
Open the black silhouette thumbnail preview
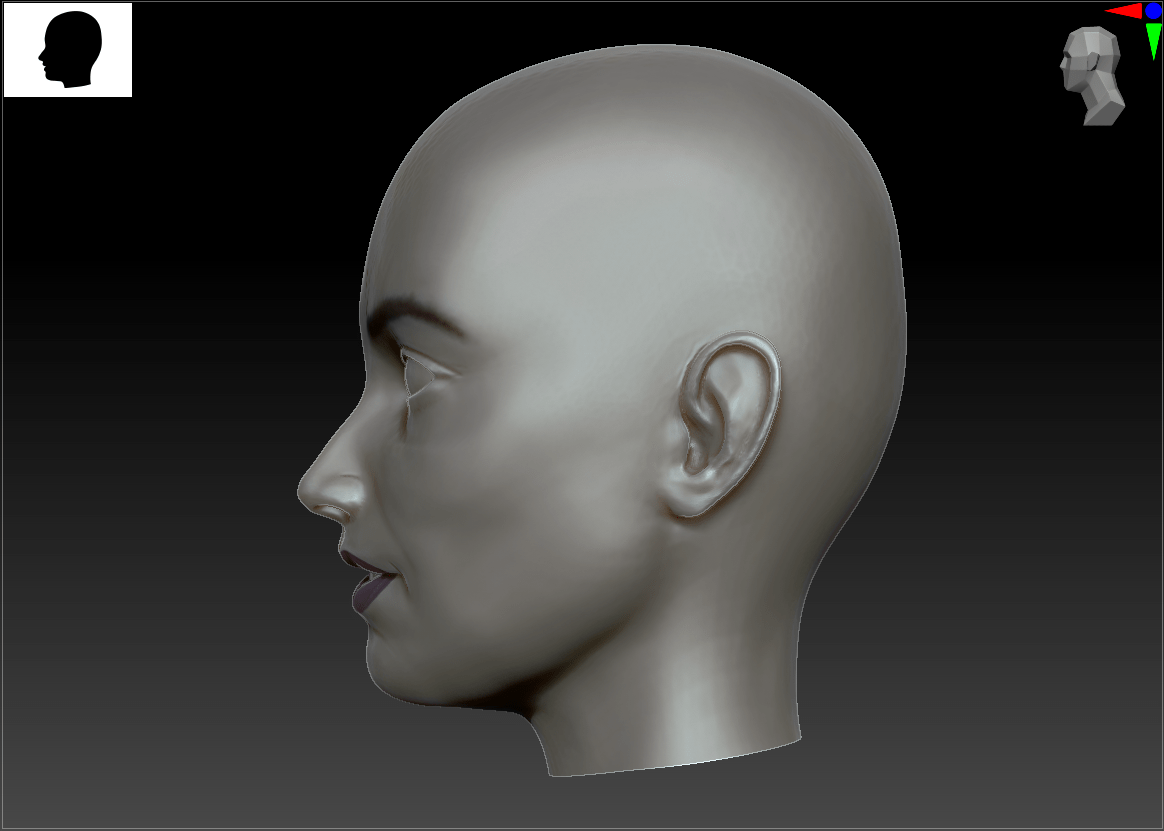click(x=68, y=50)
